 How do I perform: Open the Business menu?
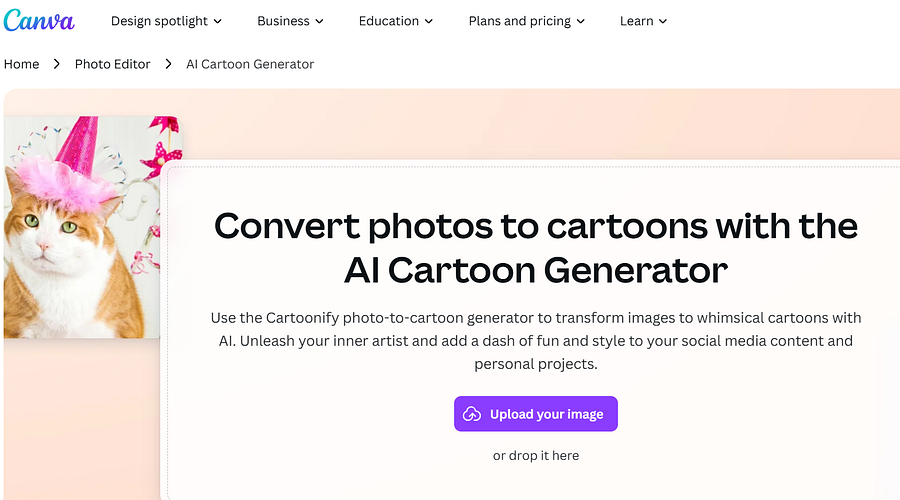[x=290, y=21]
